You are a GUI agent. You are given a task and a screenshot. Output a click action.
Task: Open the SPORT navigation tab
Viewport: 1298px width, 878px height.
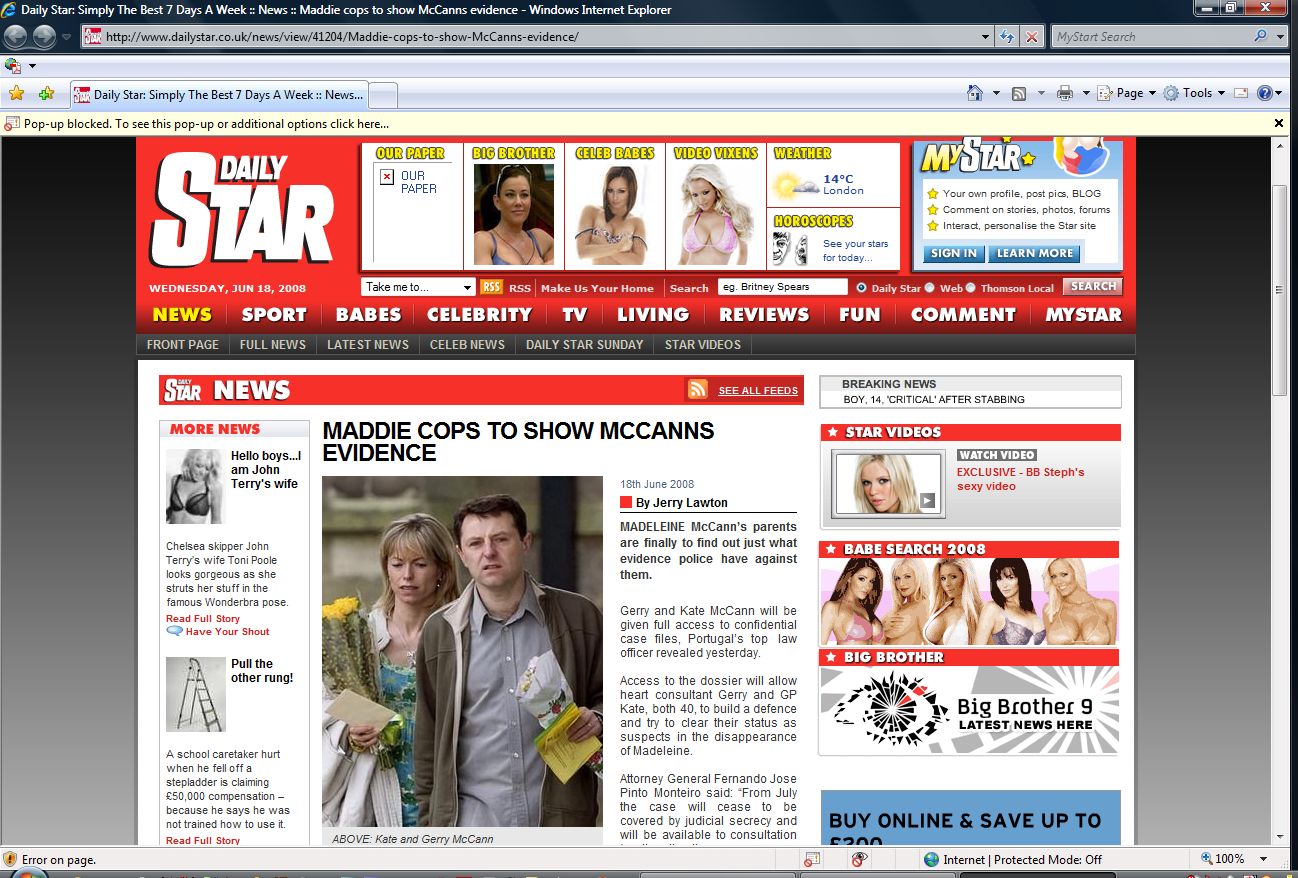click(x=274, y=314)
